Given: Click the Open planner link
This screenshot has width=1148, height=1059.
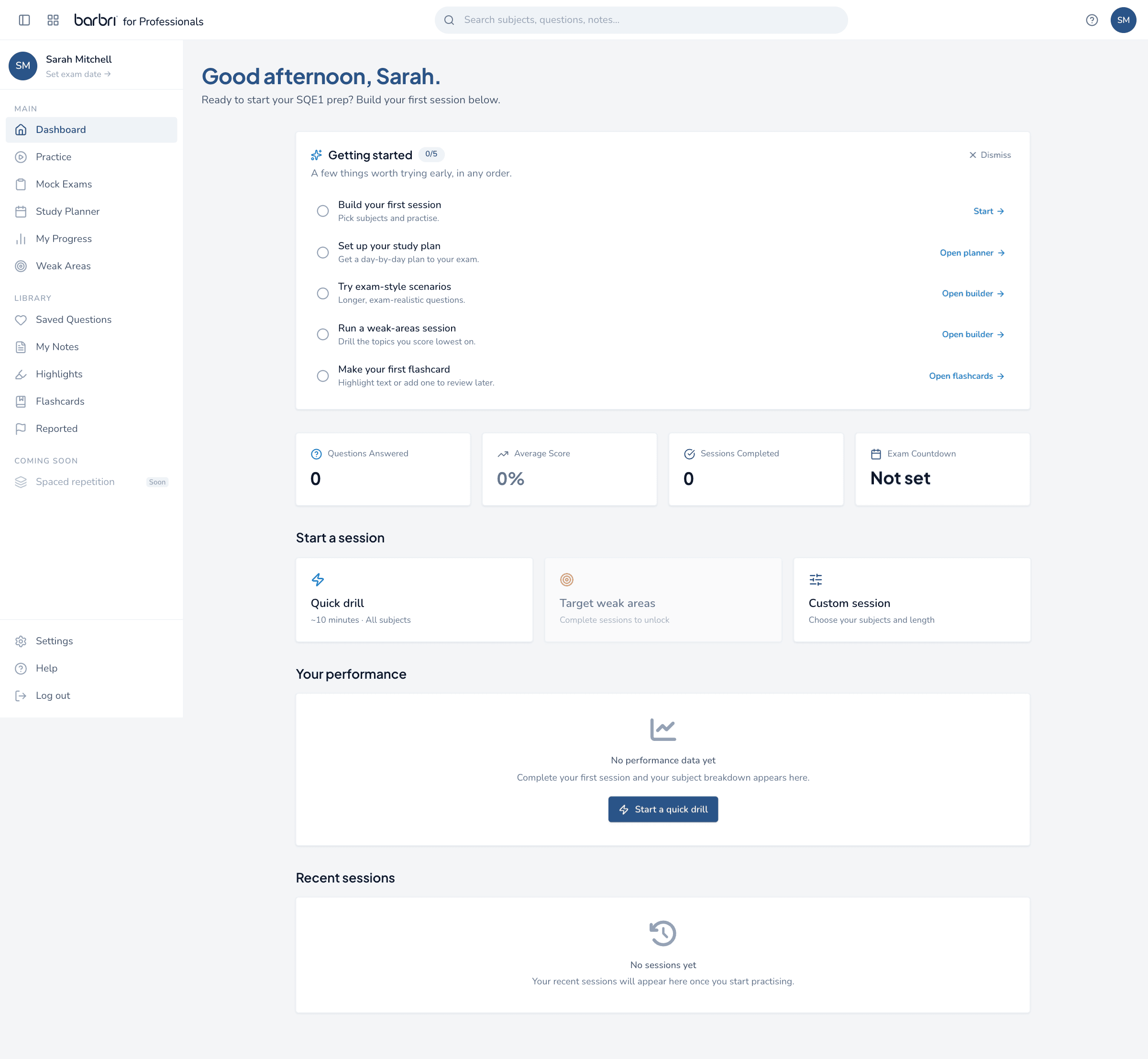Looking at the screenshot, I should 972,253.
